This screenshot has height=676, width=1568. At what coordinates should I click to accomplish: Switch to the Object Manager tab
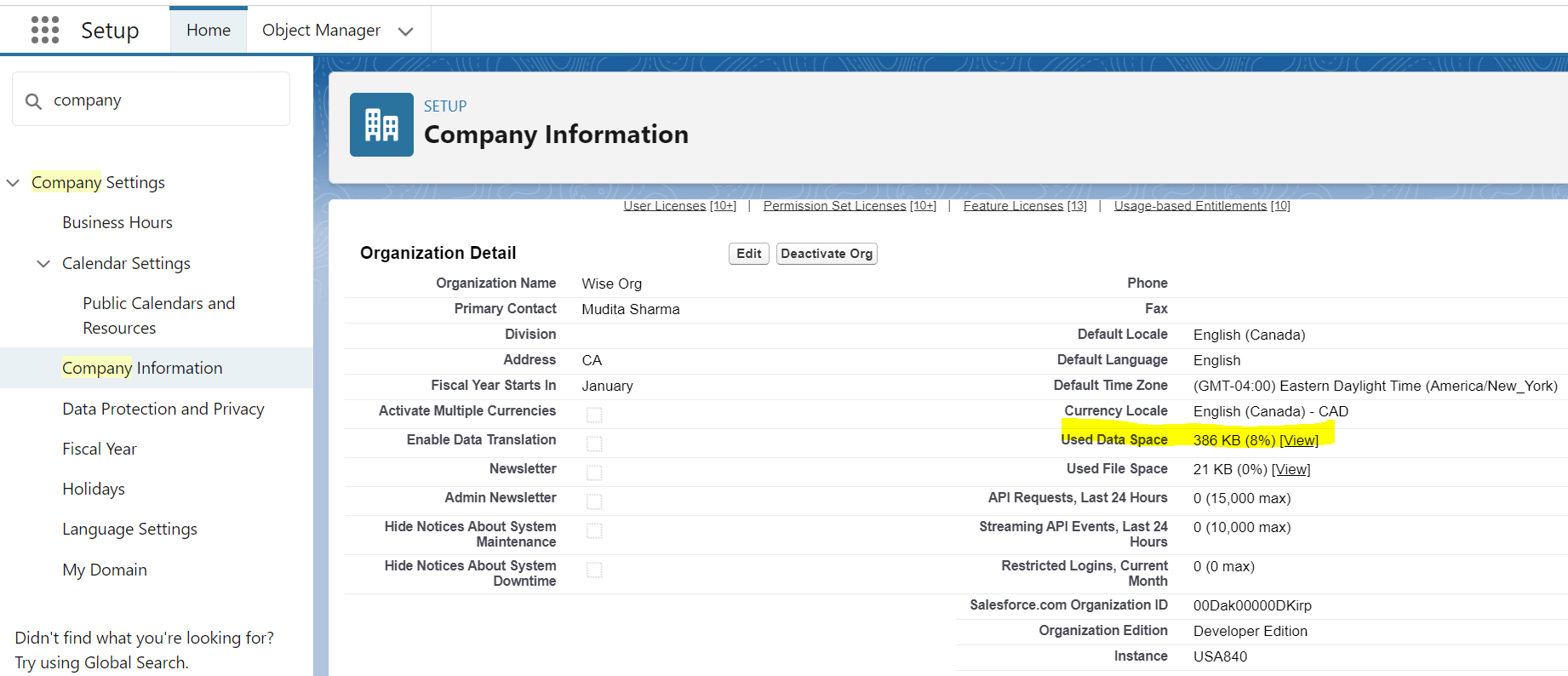[321, 30]
